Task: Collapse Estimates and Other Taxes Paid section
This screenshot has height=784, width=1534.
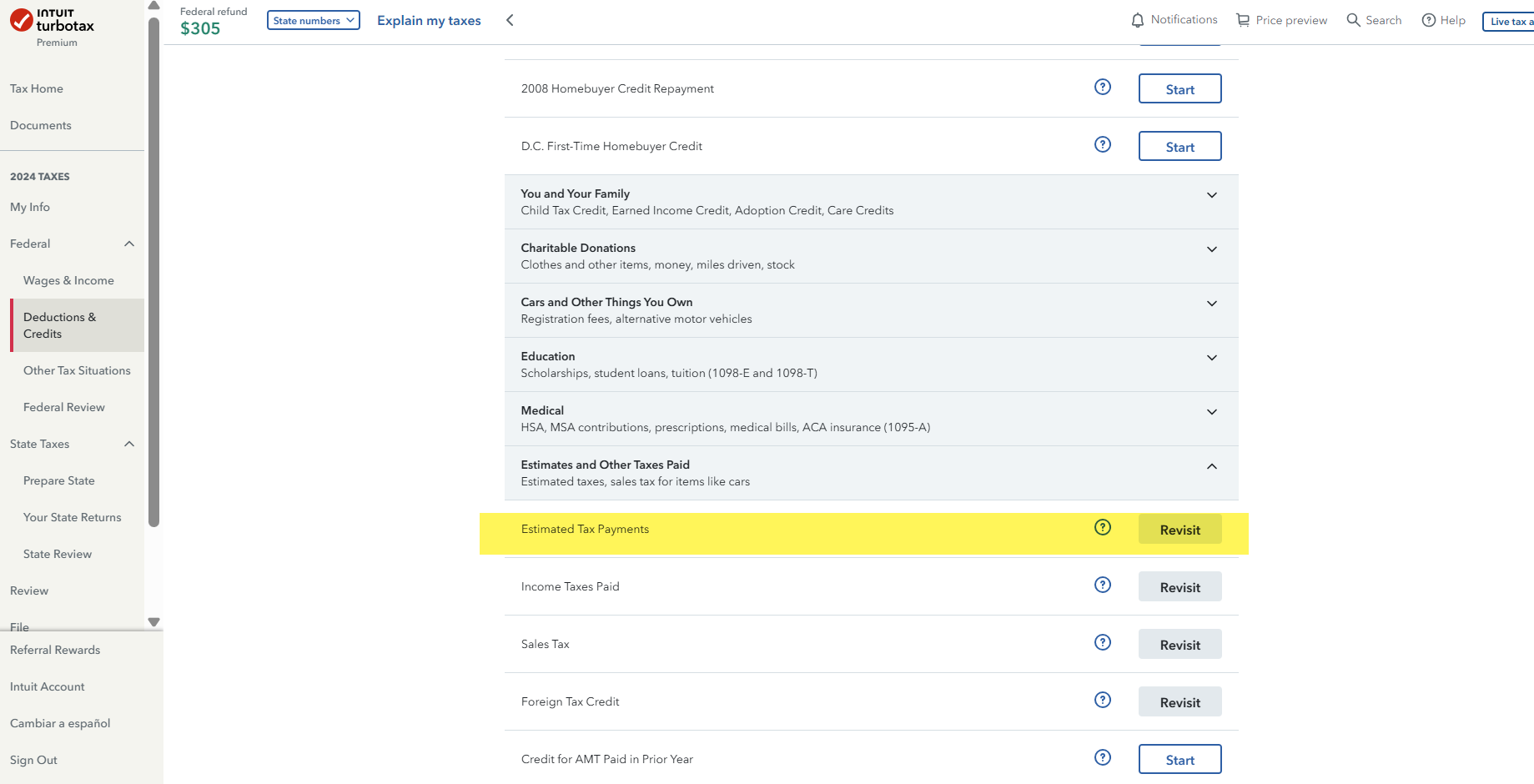Action: tap(1211, 466)
